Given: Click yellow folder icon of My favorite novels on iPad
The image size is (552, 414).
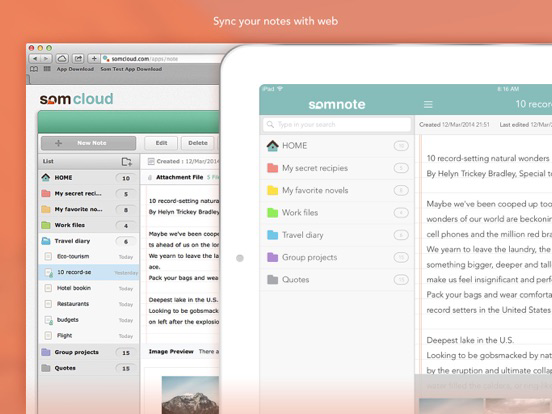Looking at the screenshot, I should click(272, 190).
